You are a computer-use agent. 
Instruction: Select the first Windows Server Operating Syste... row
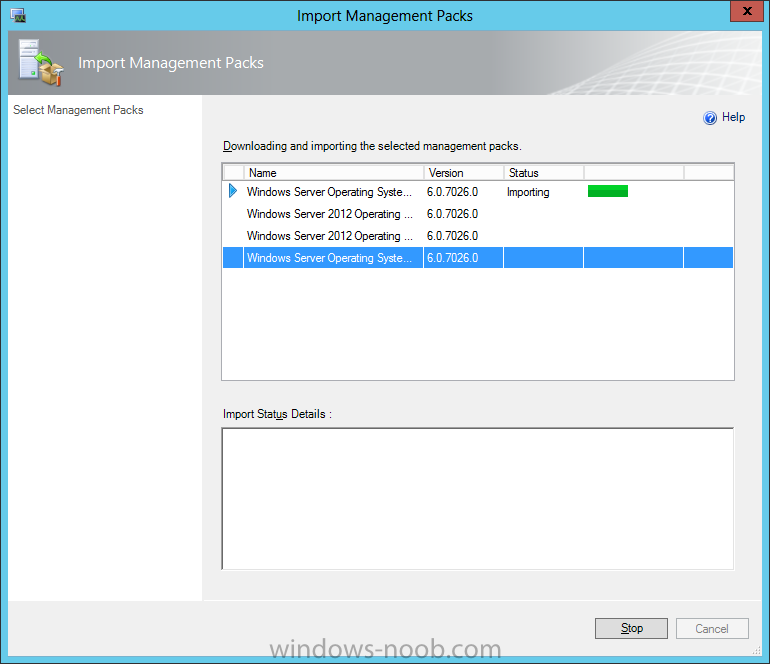click(x=478, y=192)
